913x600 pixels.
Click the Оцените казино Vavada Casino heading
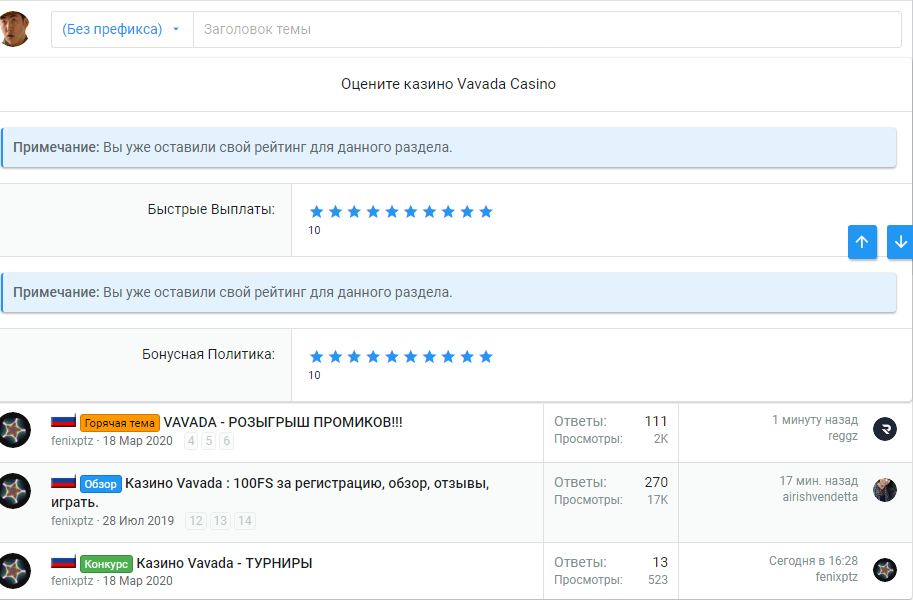point(448,84)
